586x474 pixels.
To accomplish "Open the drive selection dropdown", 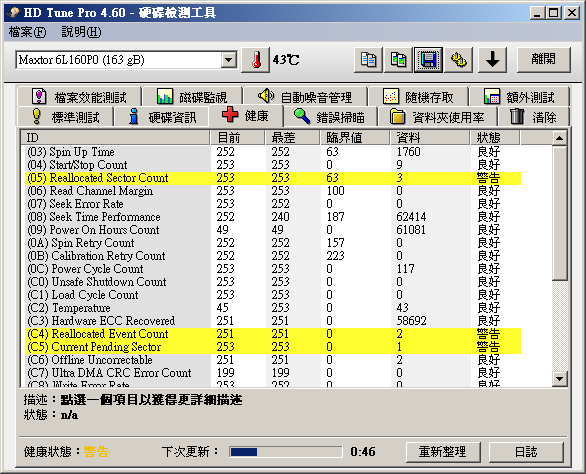I will pyautogui.click(x=228, y=60).
